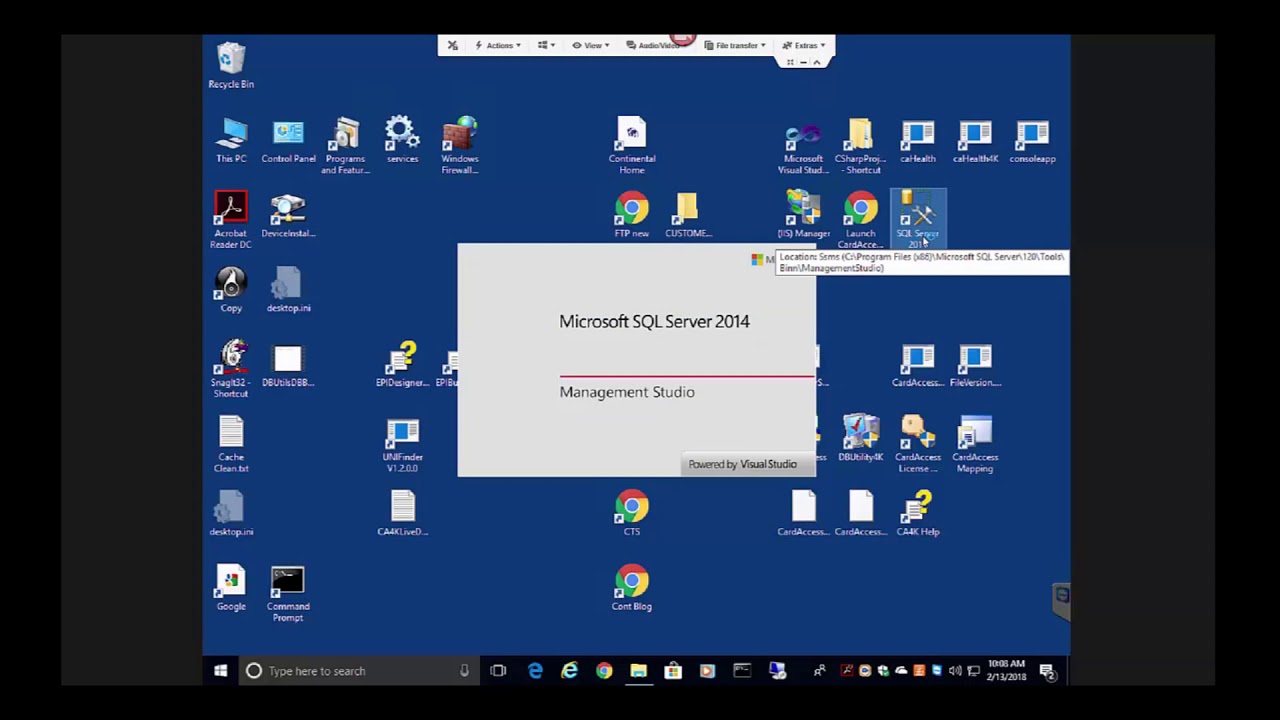Click the taskbar clock showing 10:08 AM

1006,670
